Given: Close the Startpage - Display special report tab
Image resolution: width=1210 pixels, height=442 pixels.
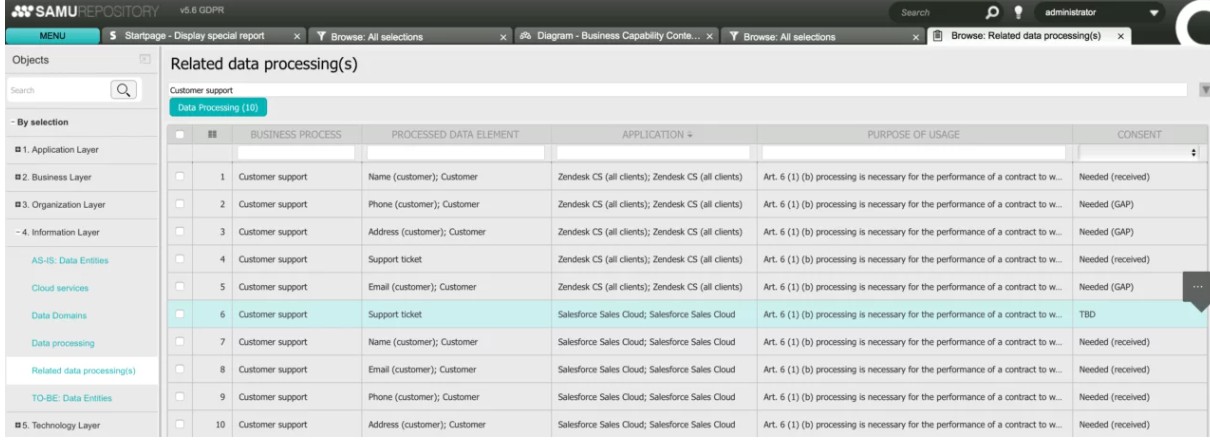Looking at the screenshot, I should click(298, 37).
